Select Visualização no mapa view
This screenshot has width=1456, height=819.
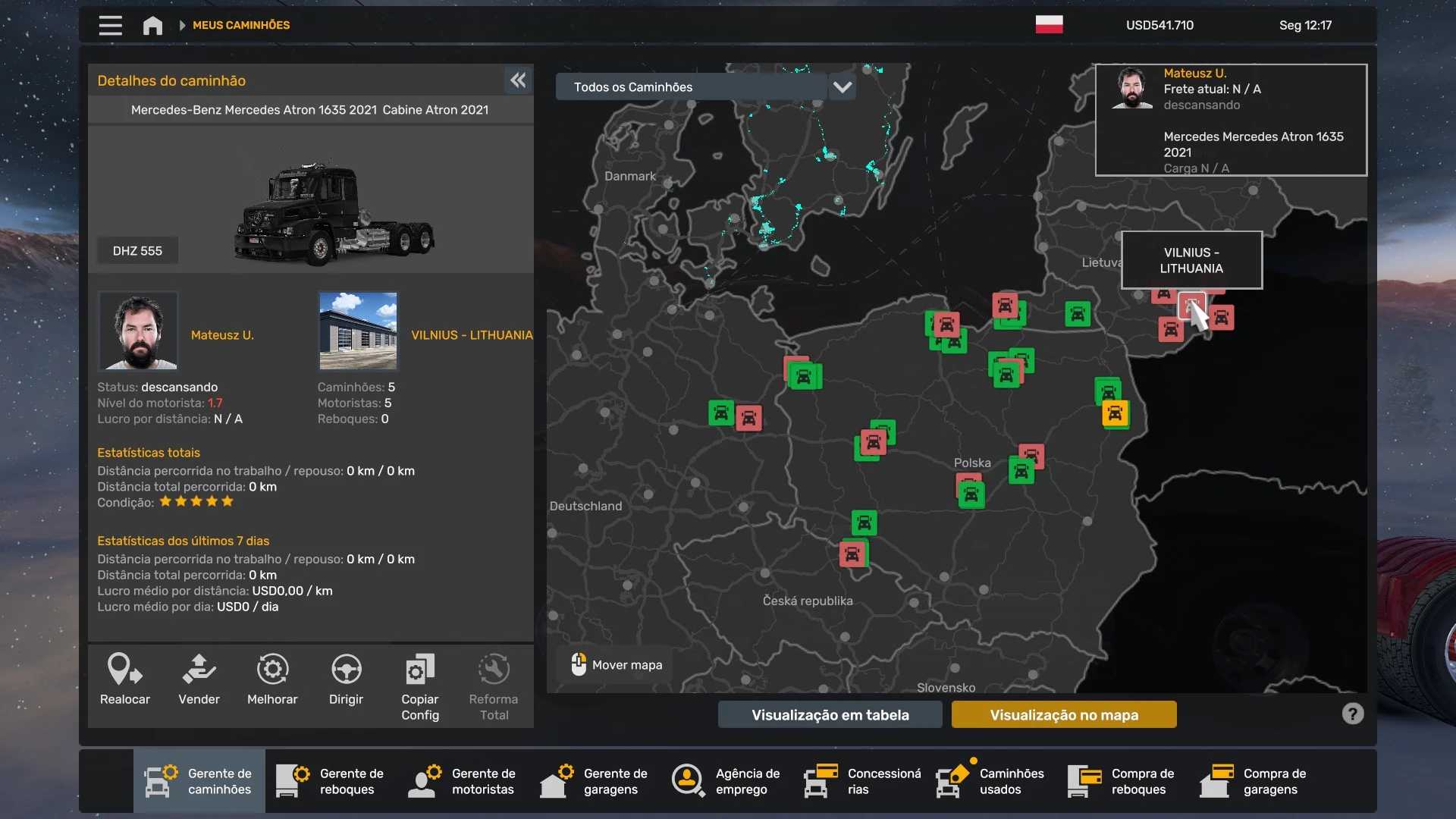(1064, 714)
